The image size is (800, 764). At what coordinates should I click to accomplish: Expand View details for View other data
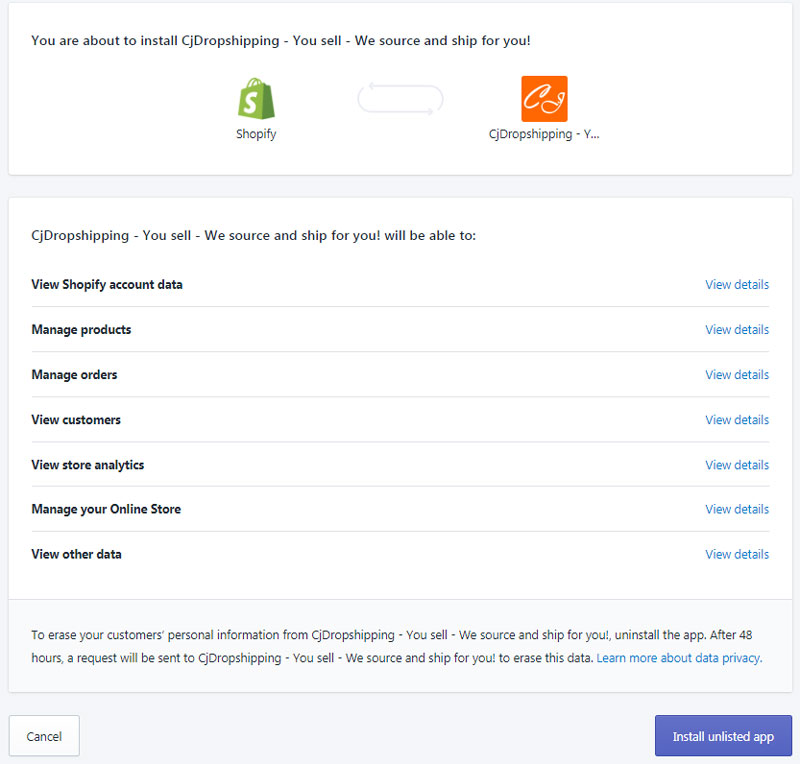coord(737,554)
